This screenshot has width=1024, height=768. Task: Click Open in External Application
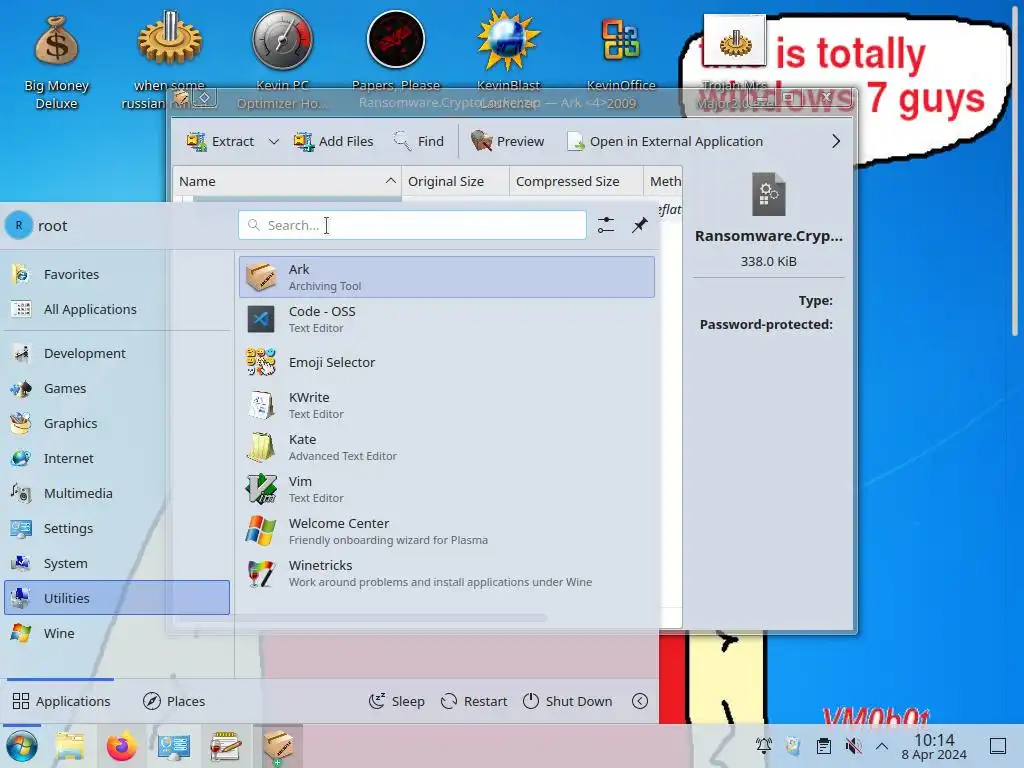tap(665, 141)
